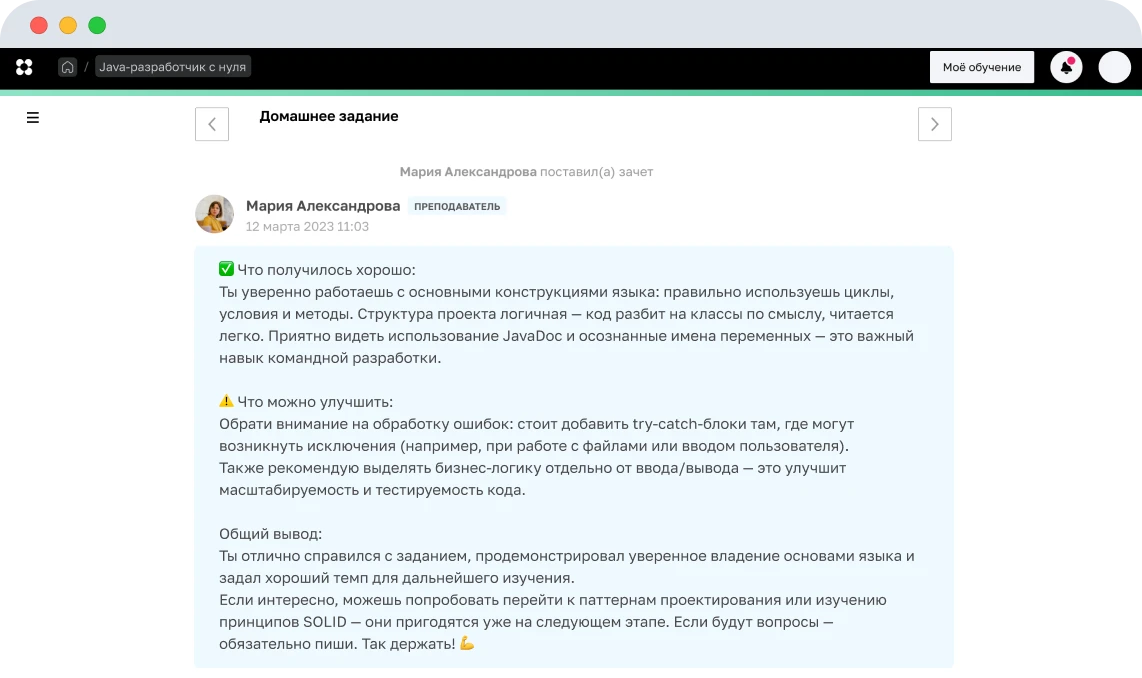1142x678 pixels.
Task: Click the four-dot platform logo
Action: [24, 67]
